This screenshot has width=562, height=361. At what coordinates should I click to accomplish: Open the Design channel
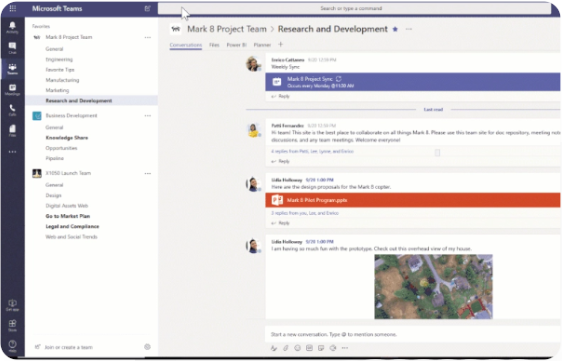click(x=53, y=195)
